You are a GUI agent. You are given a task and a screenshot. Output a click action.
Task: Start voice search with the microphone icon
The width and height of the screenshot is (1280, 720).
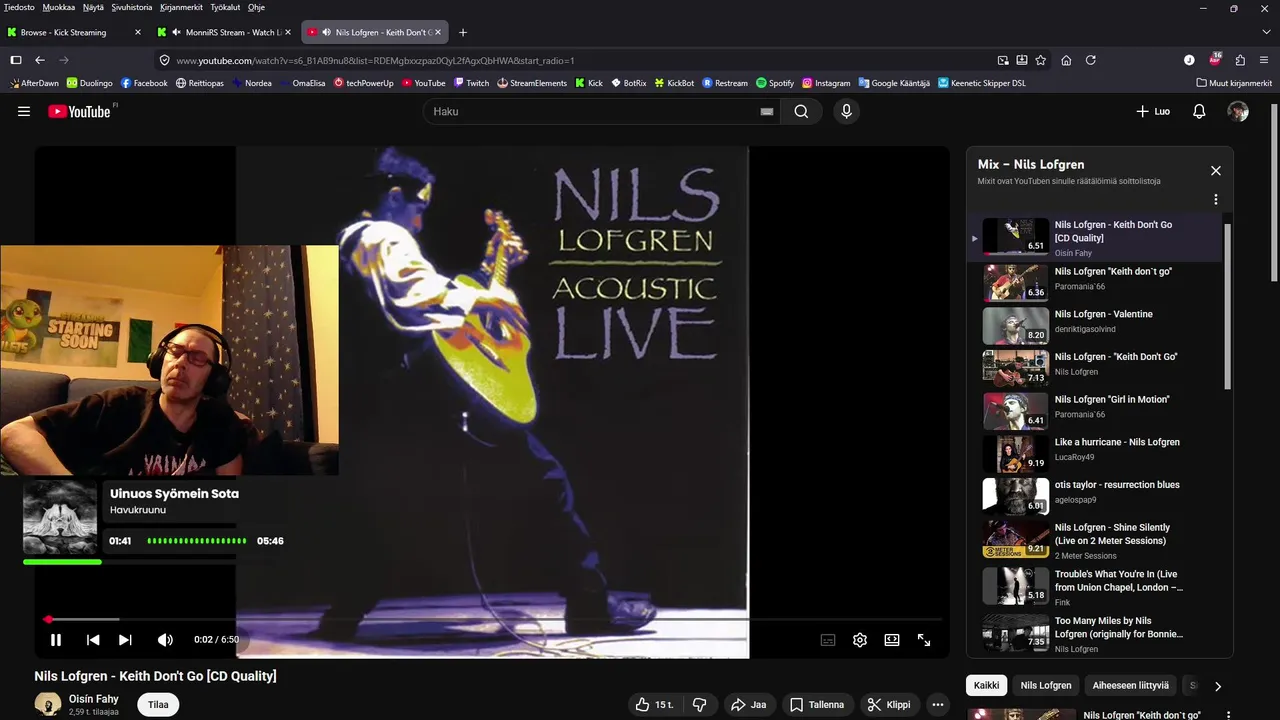(x=846, y=111)
